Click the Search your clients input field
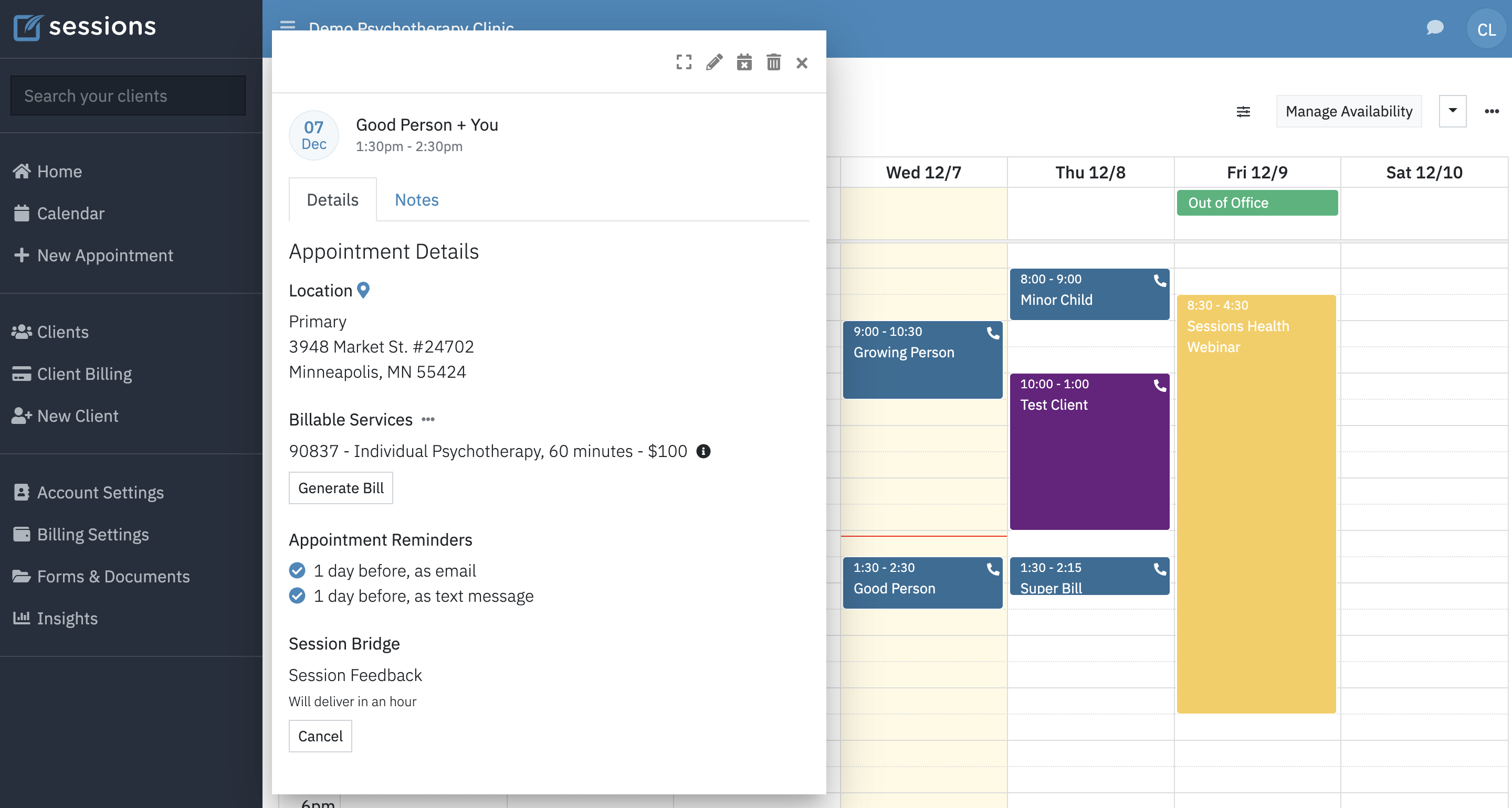Screen dimensions: 1512x808 click(128, 95)
